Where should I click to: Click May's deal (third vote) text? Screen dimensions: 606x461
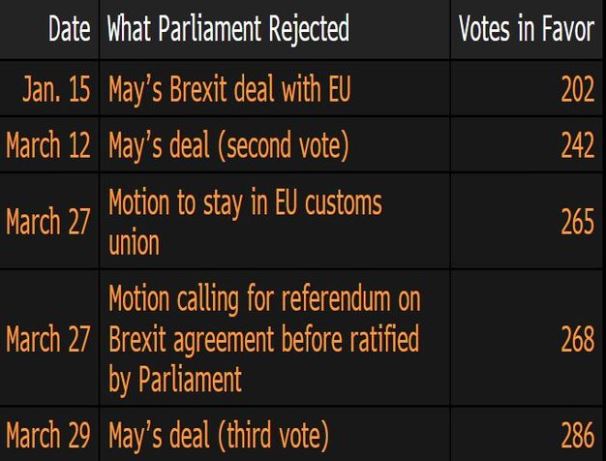tap(217, 436)
